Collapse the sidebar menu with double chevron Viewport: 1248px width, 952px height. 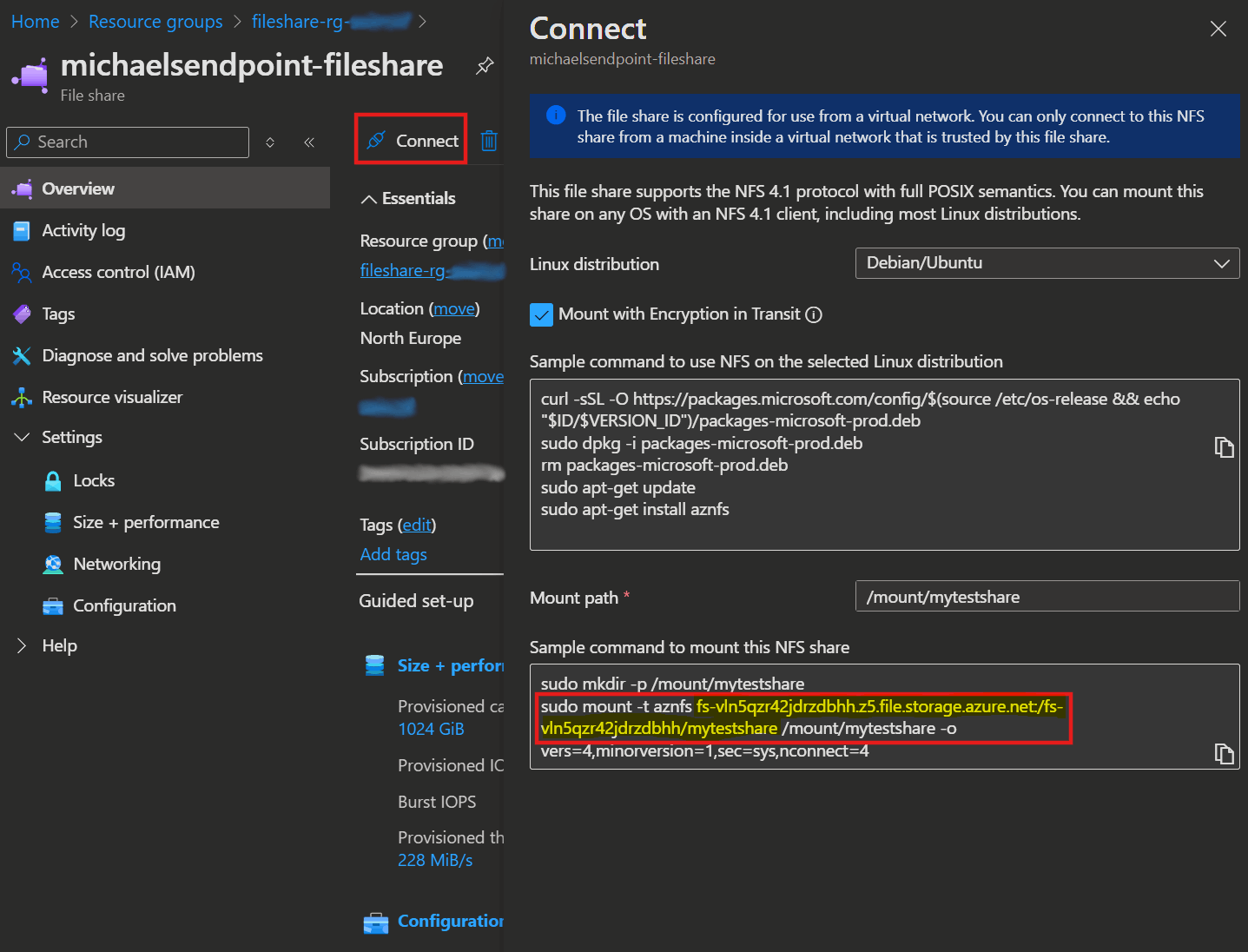point(309,142)
